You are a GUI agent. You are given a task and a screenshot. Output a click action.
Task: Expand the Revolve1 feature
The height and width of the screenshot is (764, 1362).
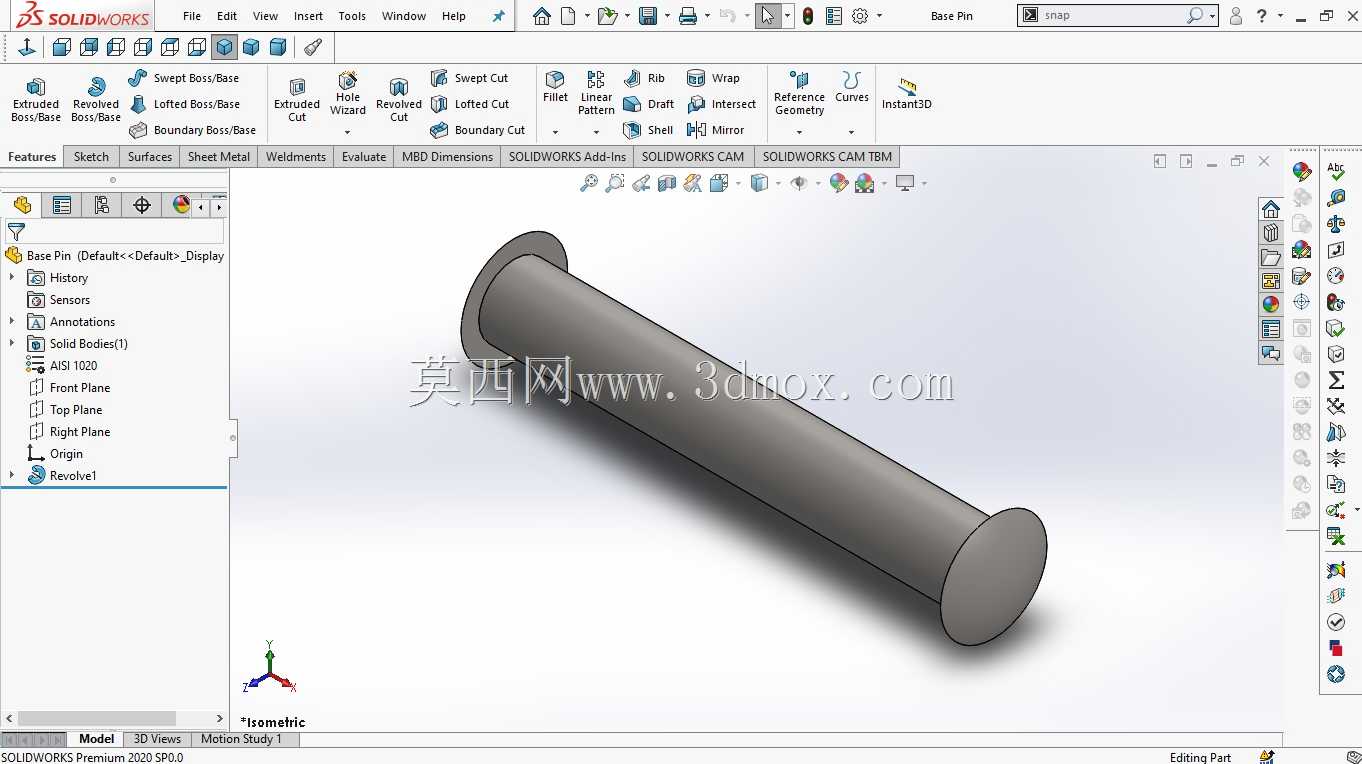(12, 476)
